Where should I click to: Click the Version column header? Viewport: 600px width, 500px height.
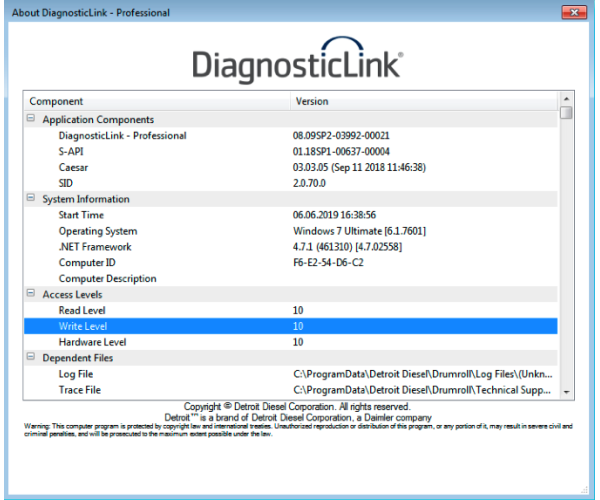425,101
